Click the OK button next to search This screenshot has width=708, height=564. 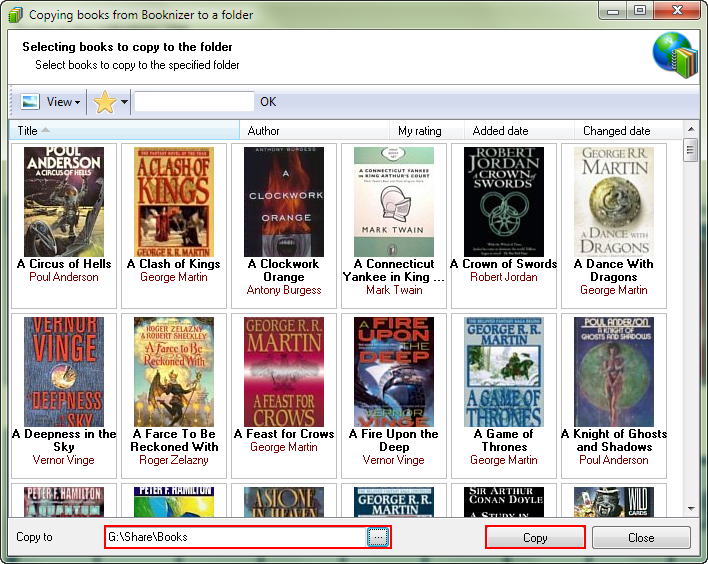click(x=268, y=102)
